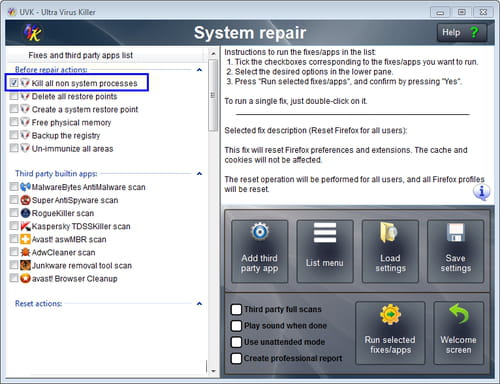The width and height of the screenshot is (500, 384).
Task: Tick MalwareBytes AntiMalware scan checkbox
Action: [14, 187]
